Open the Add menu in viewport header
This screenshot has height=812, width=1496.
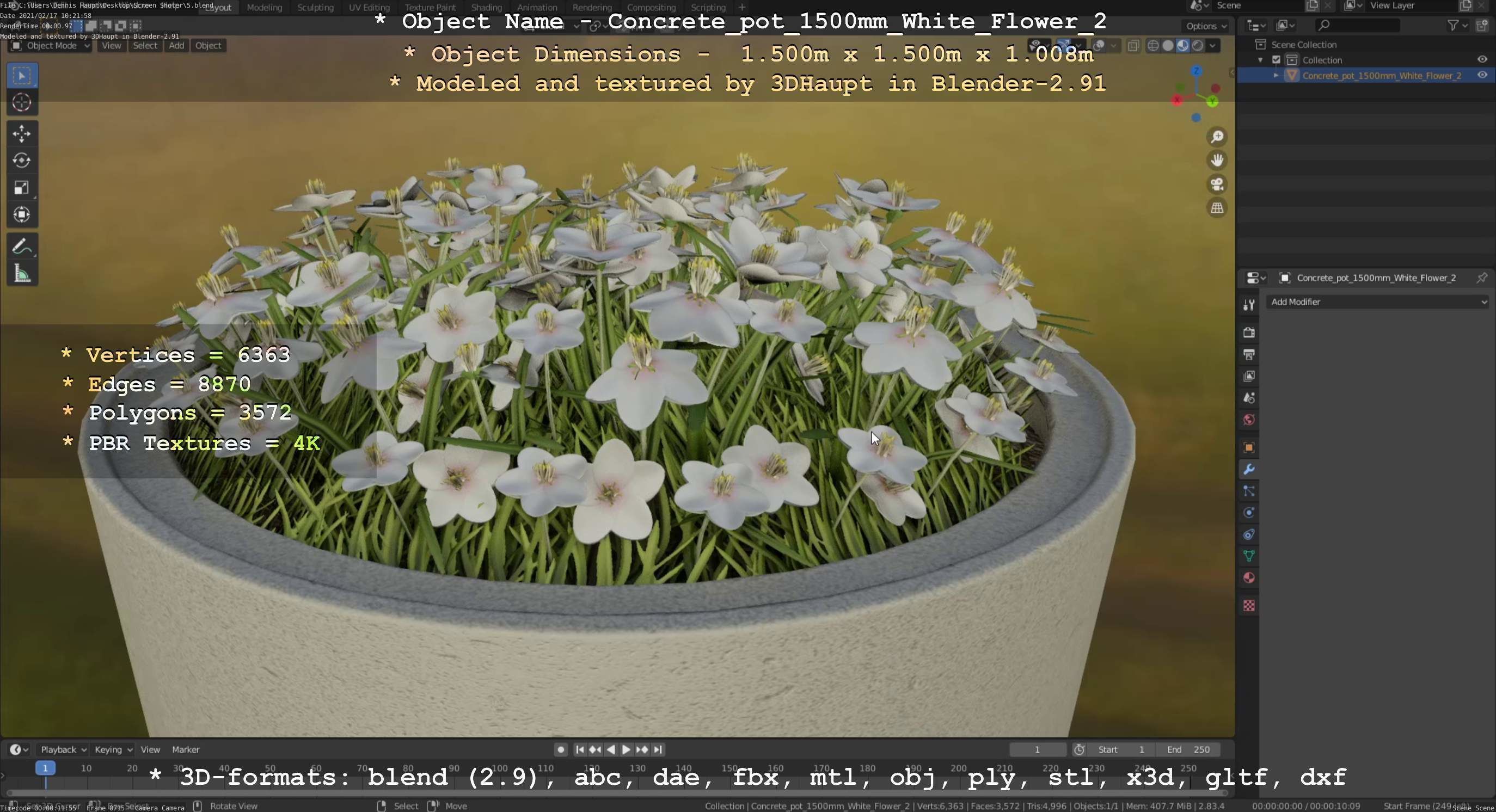176,45
